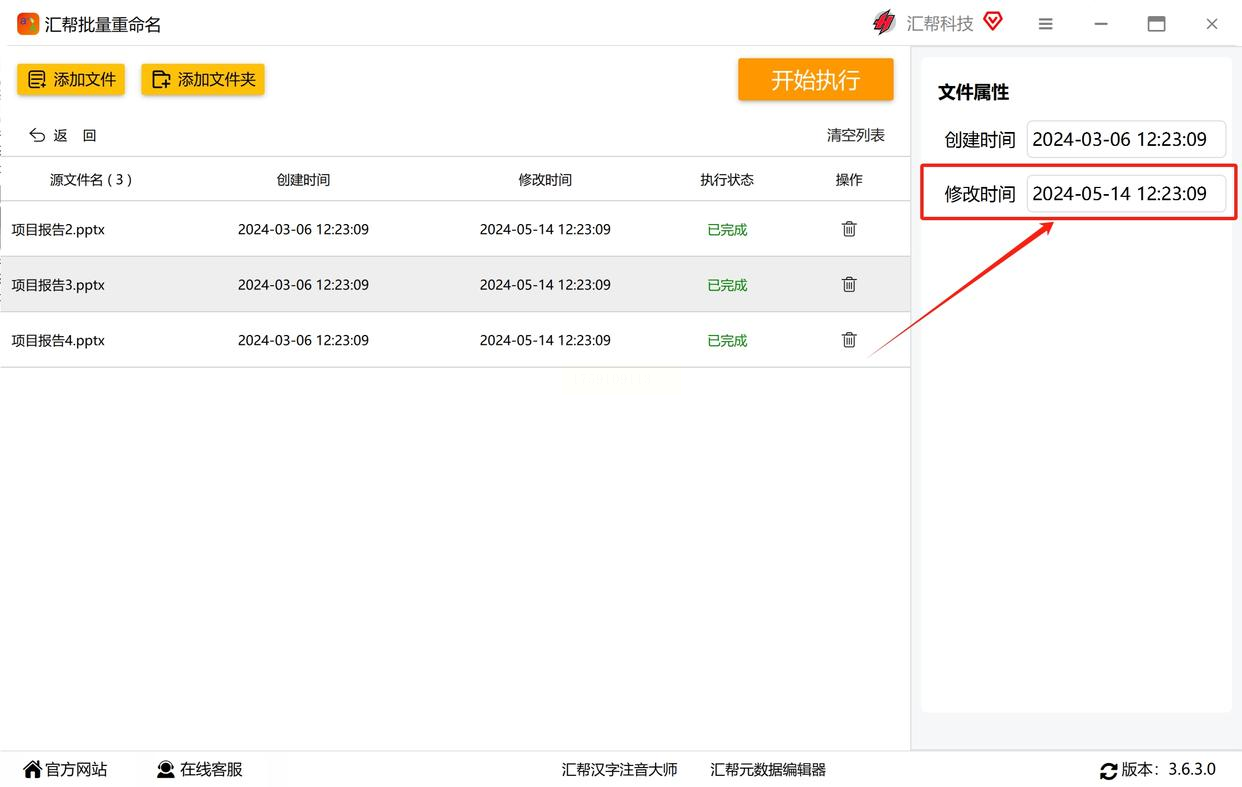This screenshot has width=1242, height=787.
Task: Remove 项目报告4.pptx using its trash icon
Action: pos(849,340)
